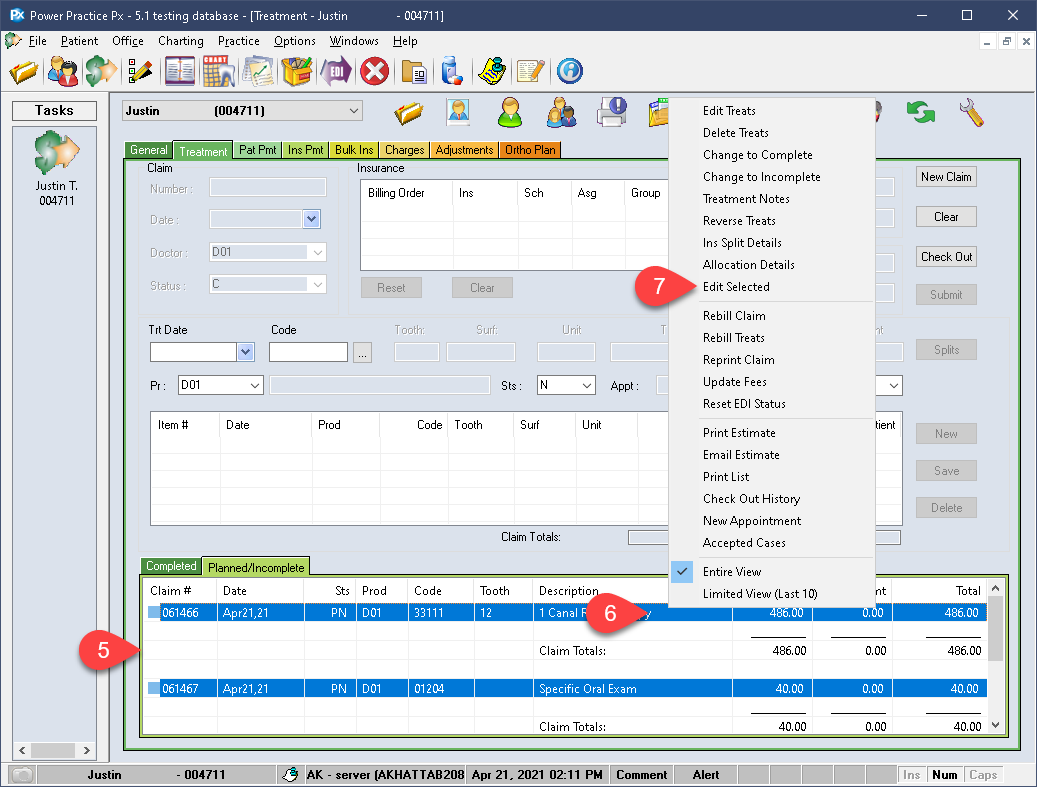
Task: Open the two-people patients icon in toolbar
Action: (x=63, y=71)
